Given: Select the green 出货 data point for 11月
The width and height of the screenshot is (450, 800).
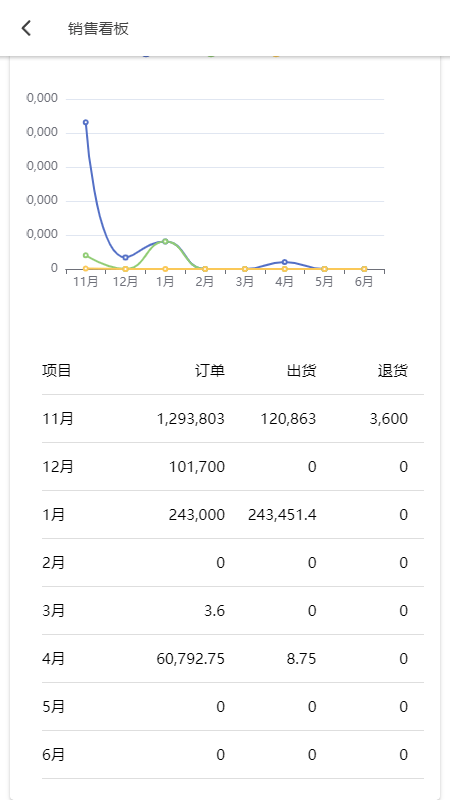Looking at the screenshot, I should [86, 255].
